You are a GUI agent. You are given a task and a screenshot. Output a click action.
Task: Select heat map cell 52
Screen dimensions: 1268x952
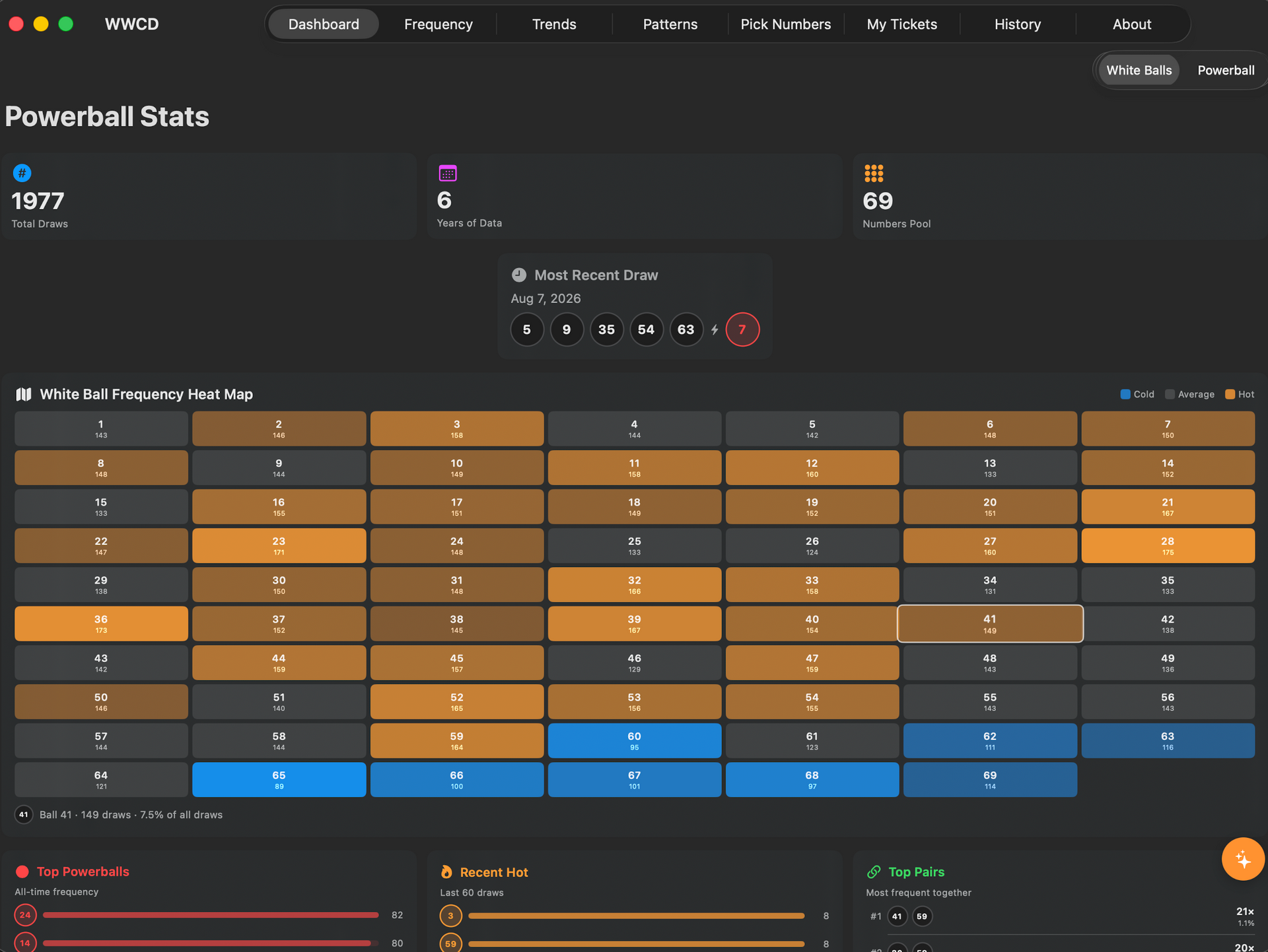(456, 701)
